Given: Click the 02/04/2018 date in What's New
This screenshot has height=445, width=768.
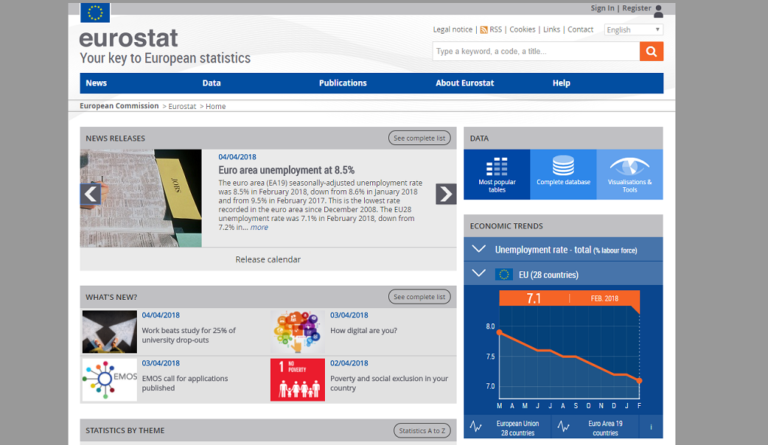Looking at the screenshot, I should 349,363.
